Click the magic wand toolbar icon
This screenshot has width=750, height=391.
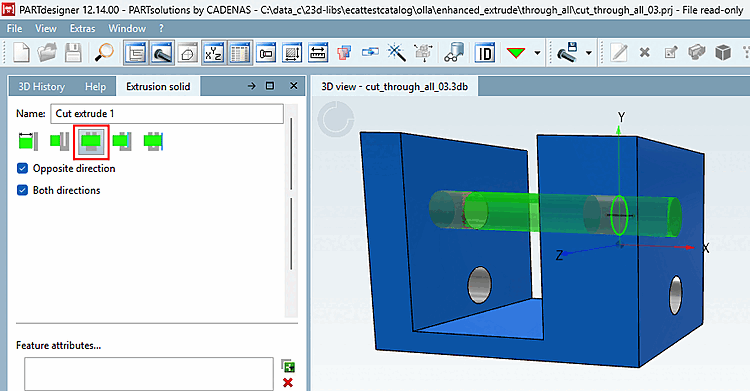397,53
